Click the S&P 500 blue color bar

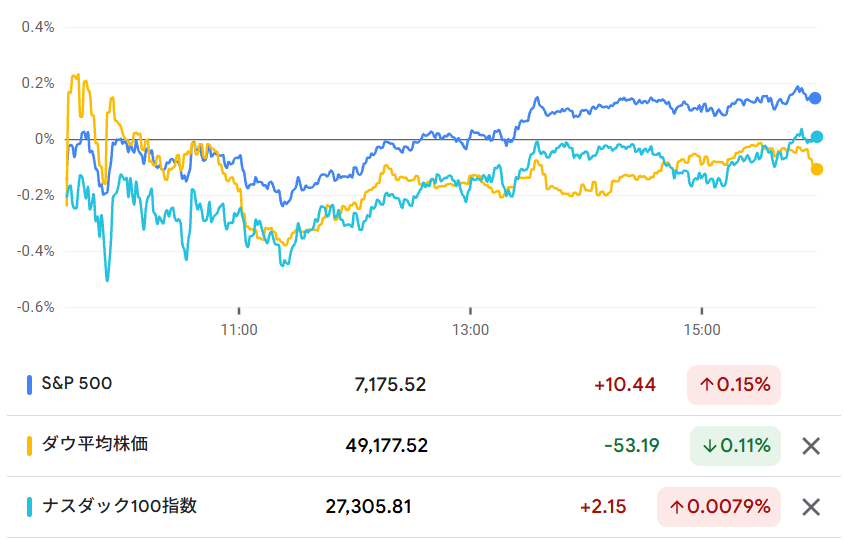point(30,384)
